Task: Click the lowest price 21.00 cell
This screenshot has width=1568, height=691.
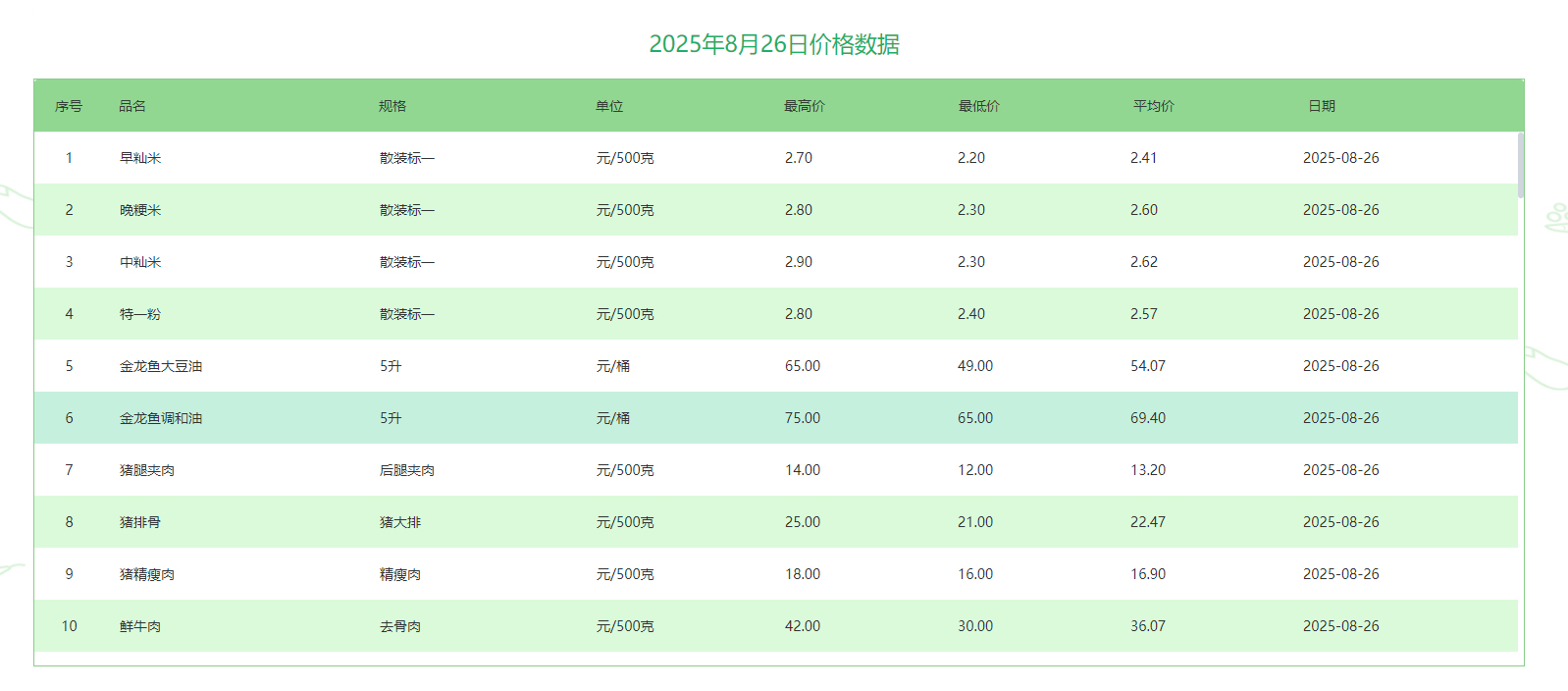Action: (975, 522)
